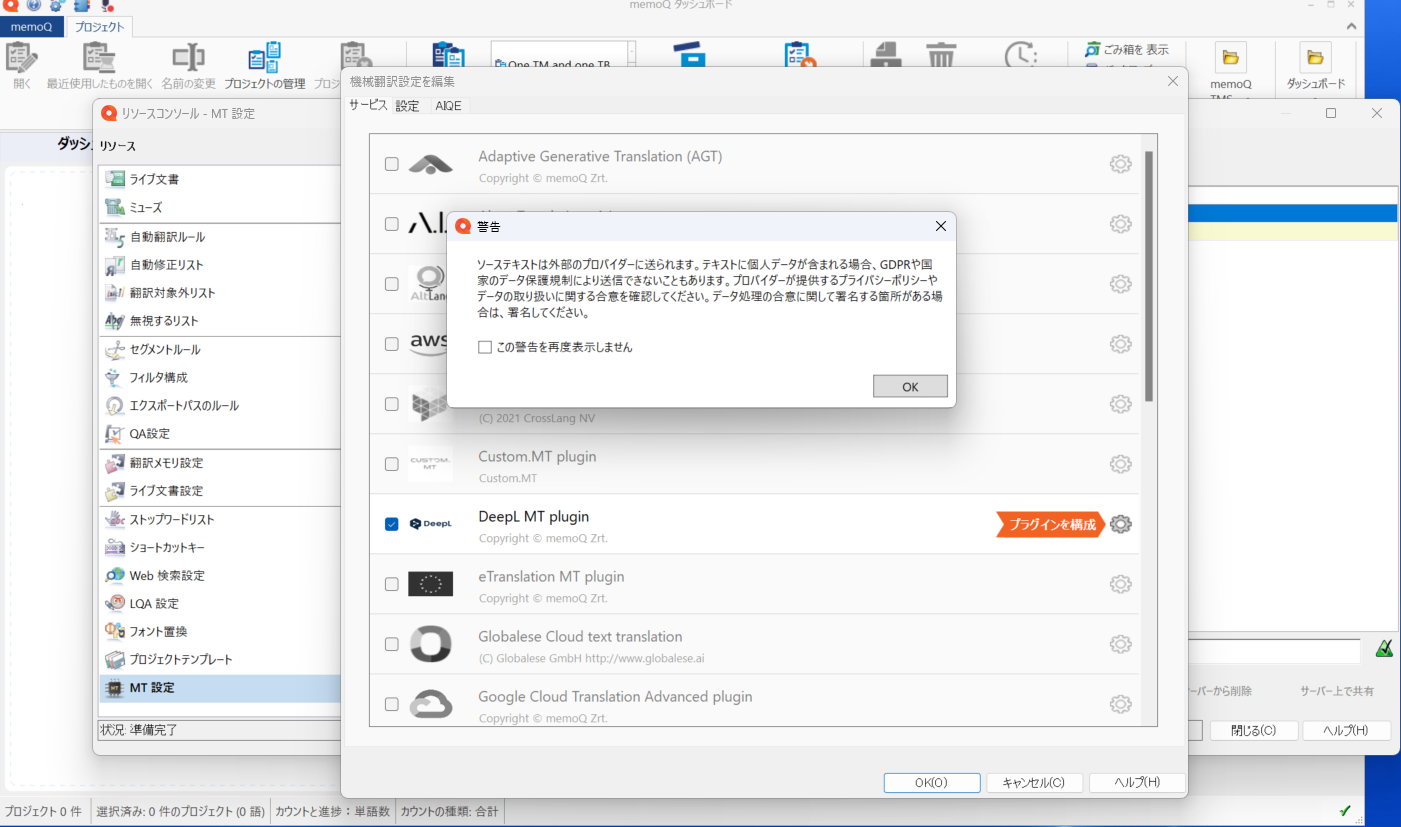Select エクスポートパスのルール resource type
Screen dimensions: 1401x827
coord(220,406)
